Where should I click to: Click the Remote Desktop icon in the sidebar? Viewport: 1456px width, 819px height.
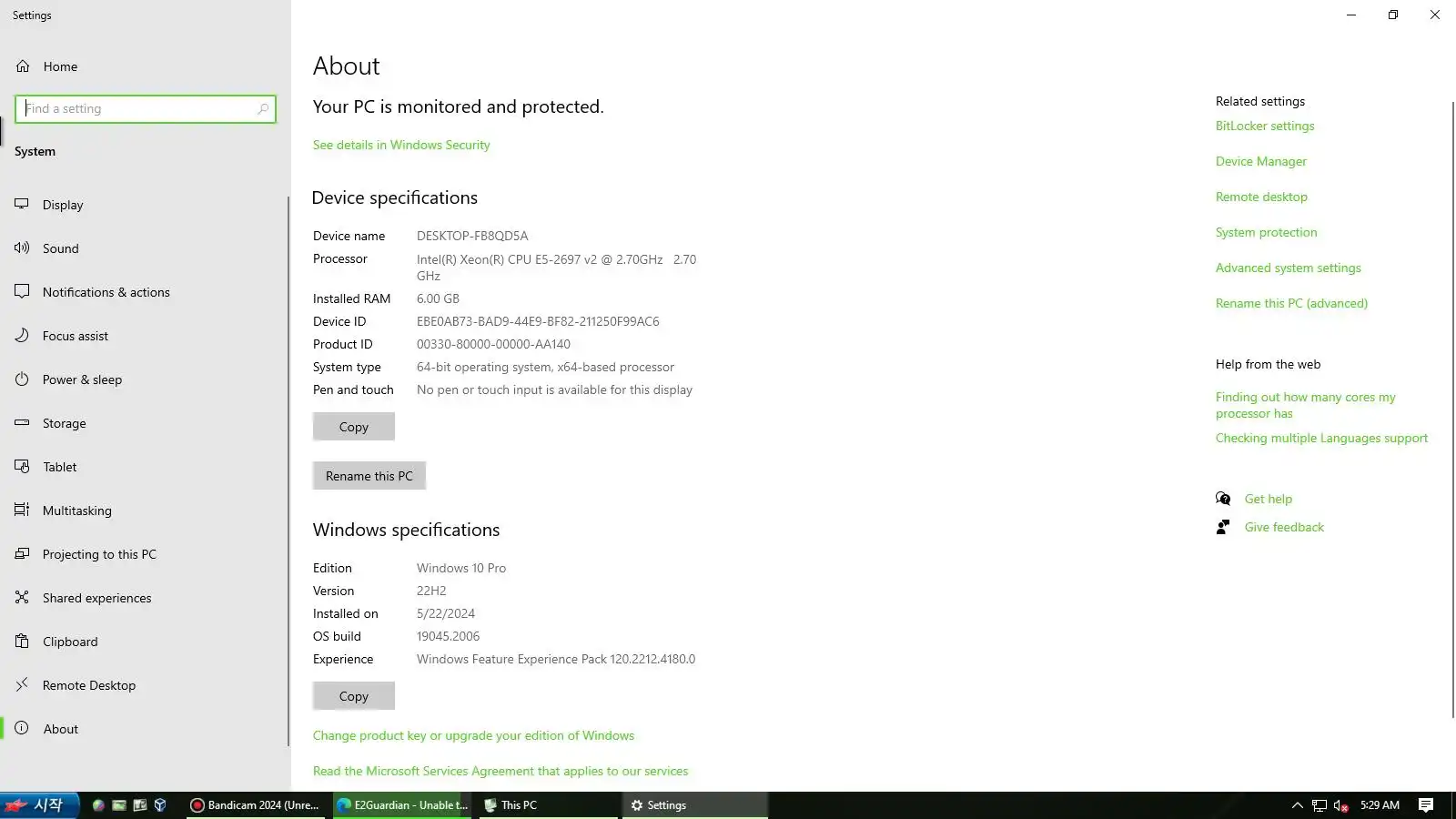point(22,685)
